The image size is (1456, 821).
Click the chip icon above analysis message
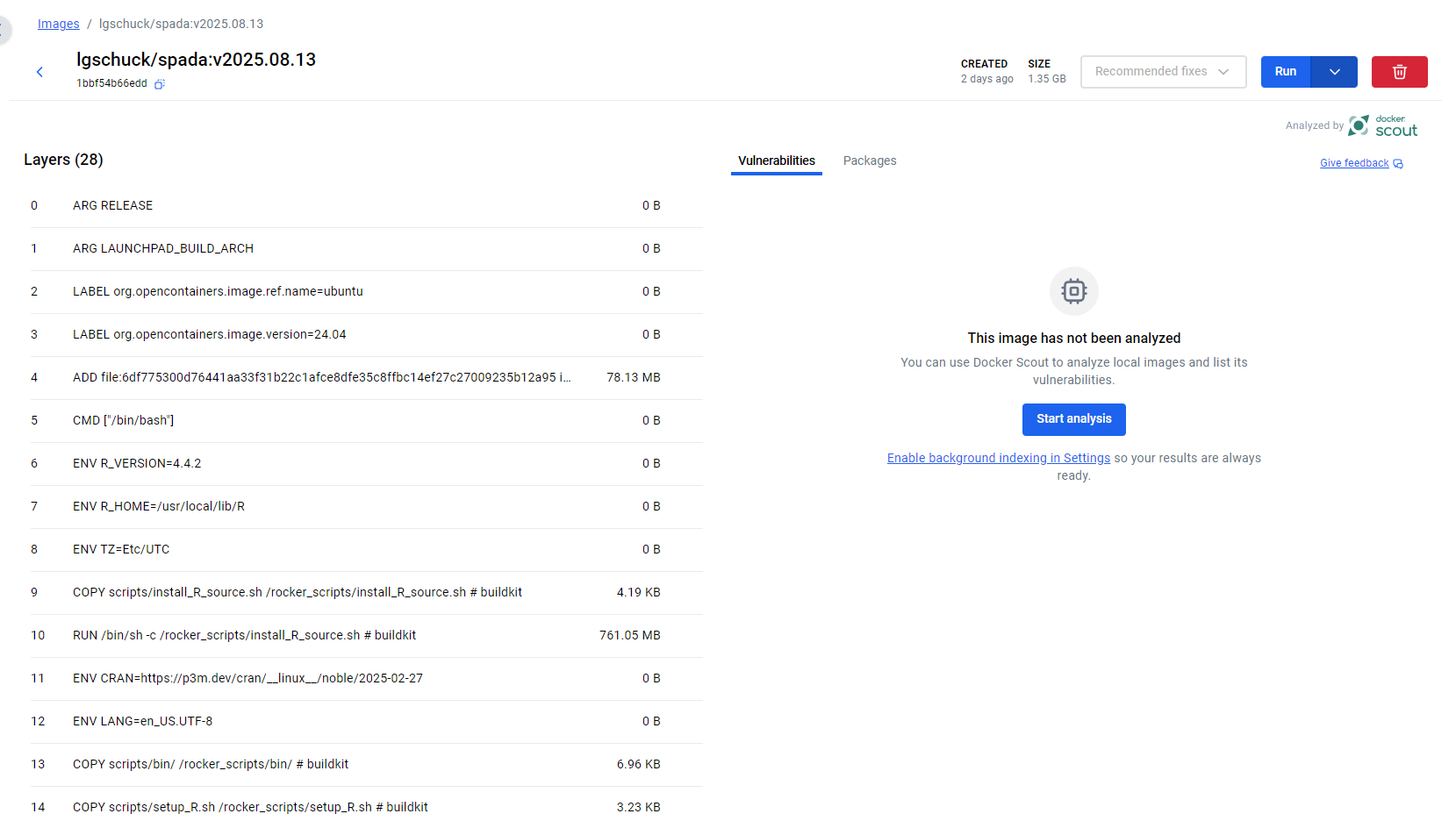click(1073, 291)
